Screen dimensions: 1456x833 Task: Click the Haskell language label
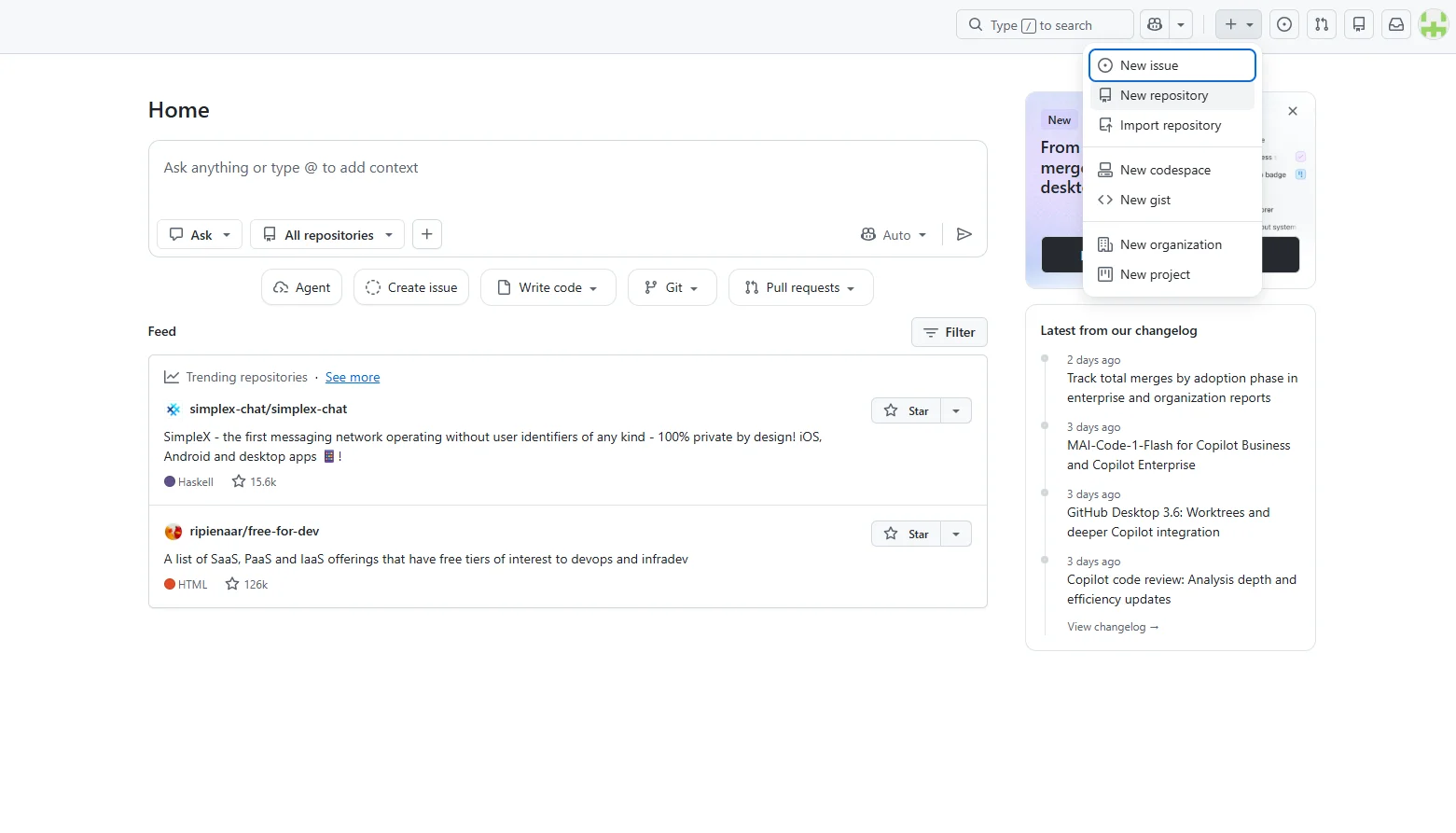click(x=188, y=482)
